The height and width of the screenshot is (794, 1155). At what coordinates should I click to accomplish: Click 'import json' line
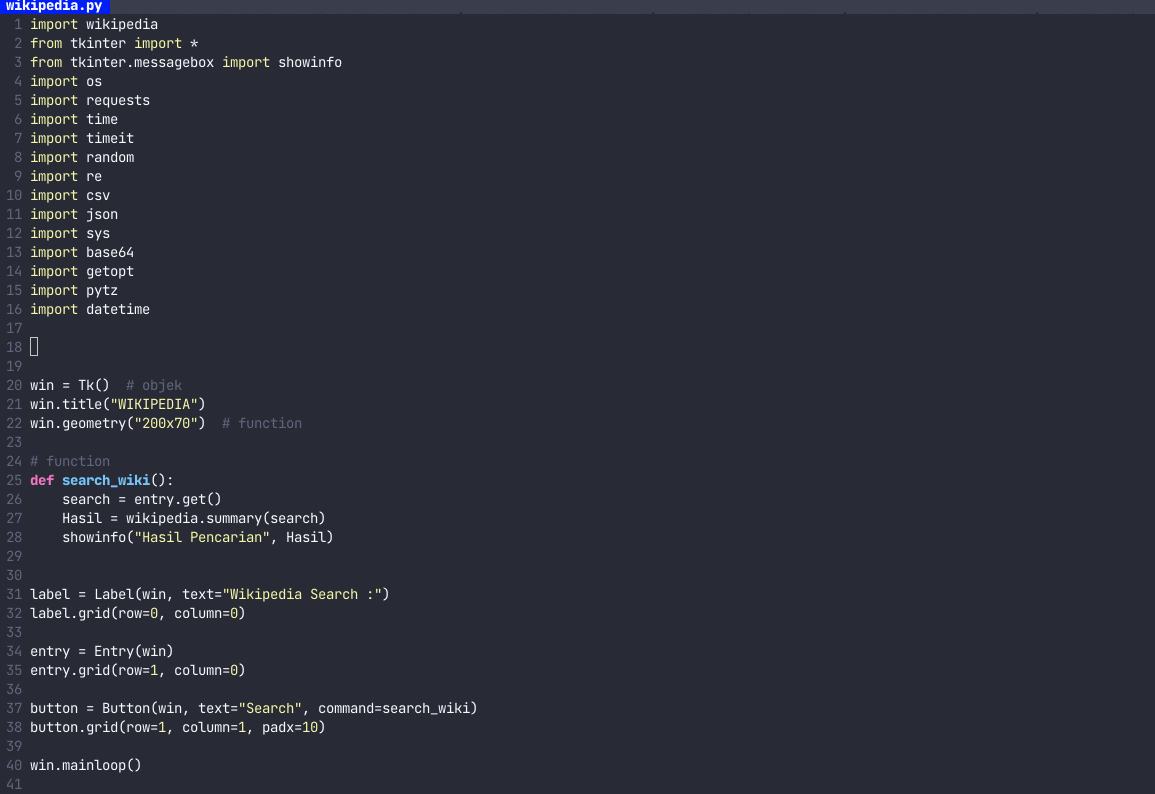click(74, 214)
